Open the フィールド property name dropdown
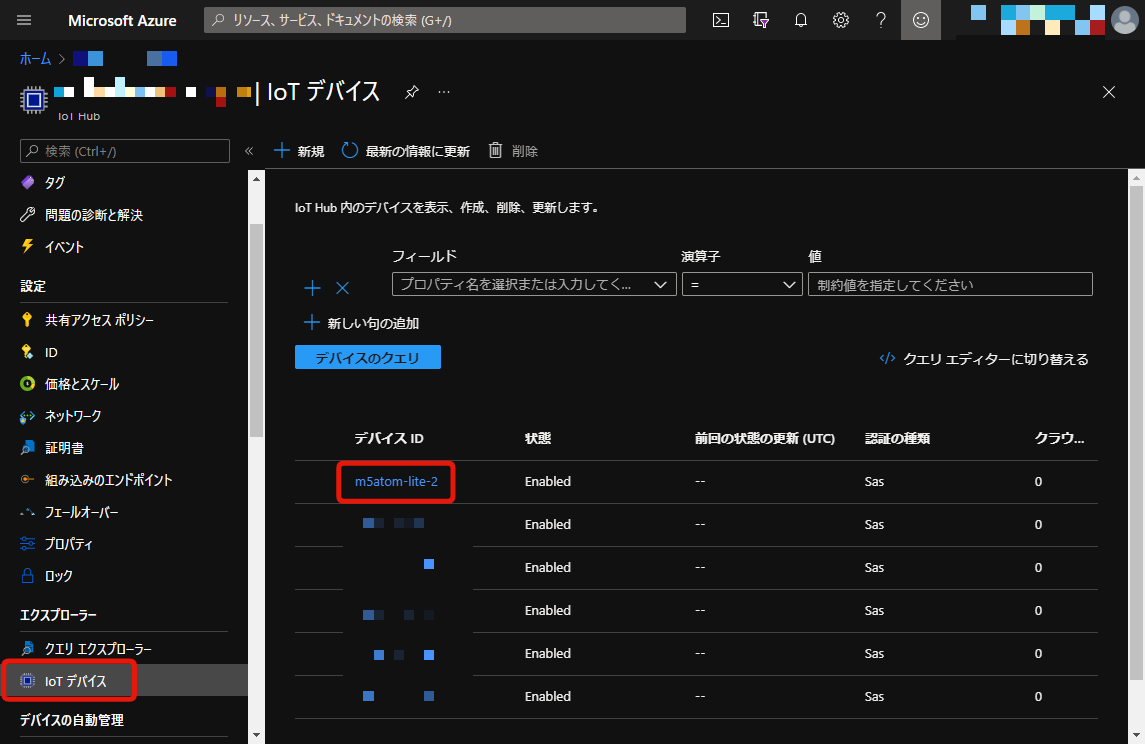 point(533,284)
